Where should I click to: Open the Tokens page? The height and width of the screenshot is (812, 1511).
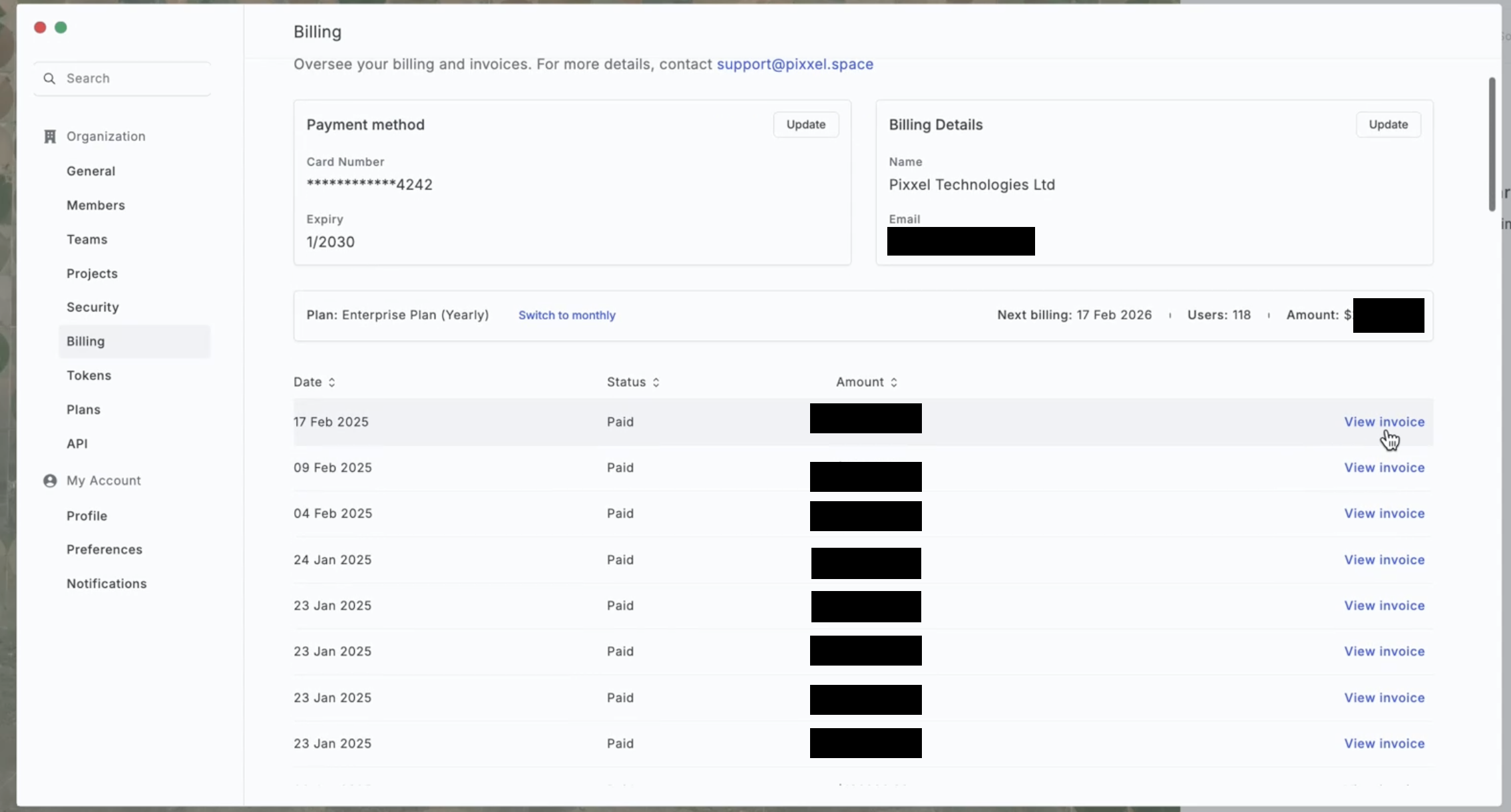pyautogui.click(x=89, y=375)
